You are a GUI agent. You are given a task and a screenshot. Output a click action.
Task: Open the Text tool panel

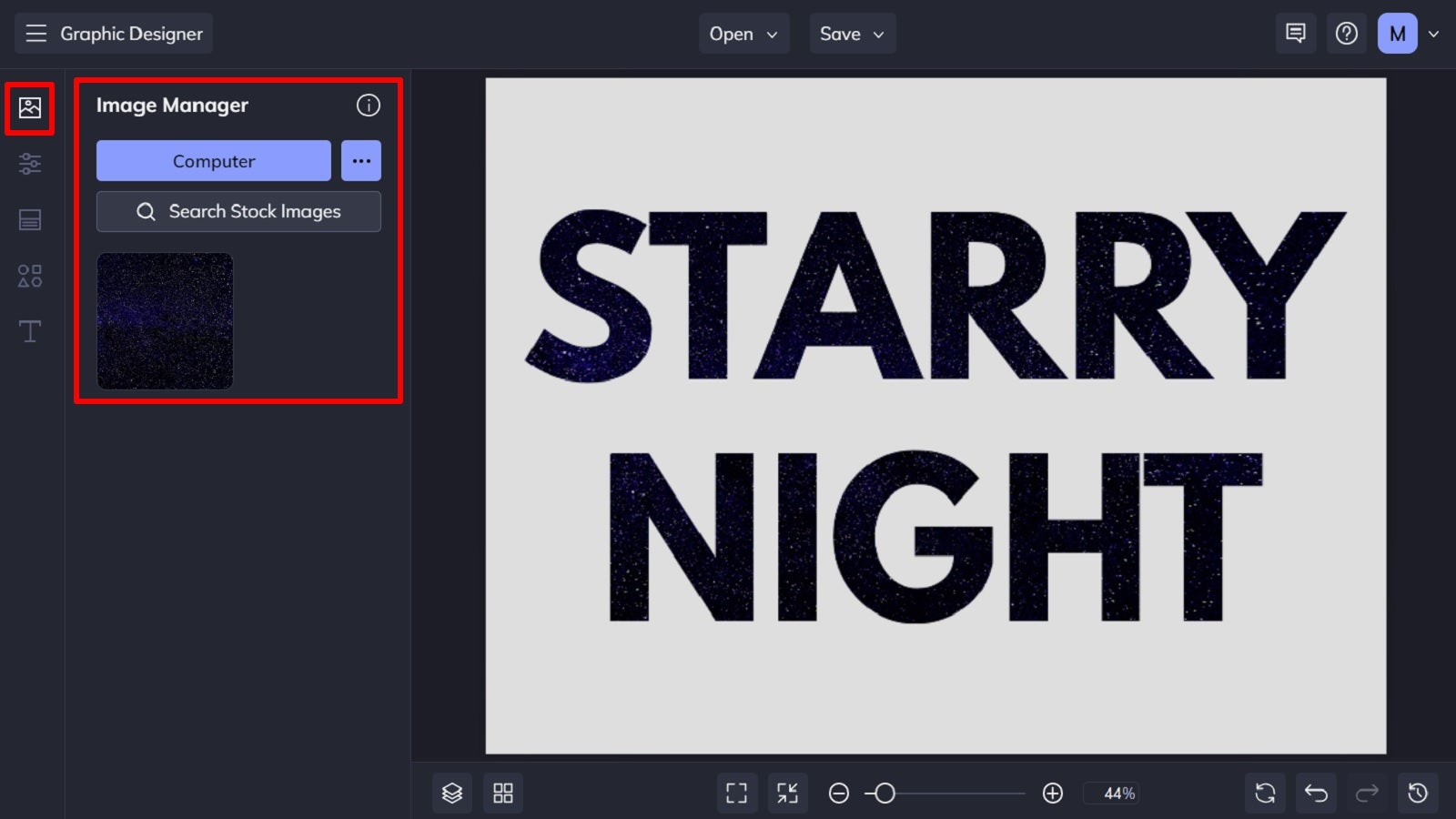tap(30, 331)
